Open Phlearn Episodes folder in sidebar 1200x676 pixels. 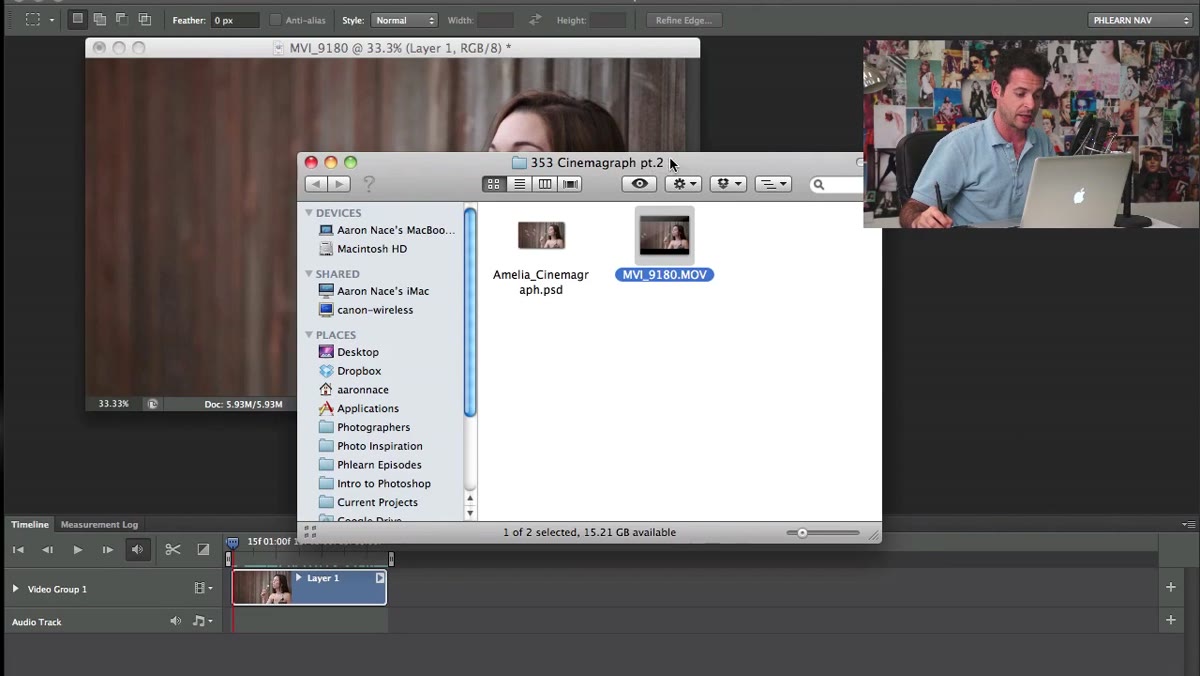[379, 465]
